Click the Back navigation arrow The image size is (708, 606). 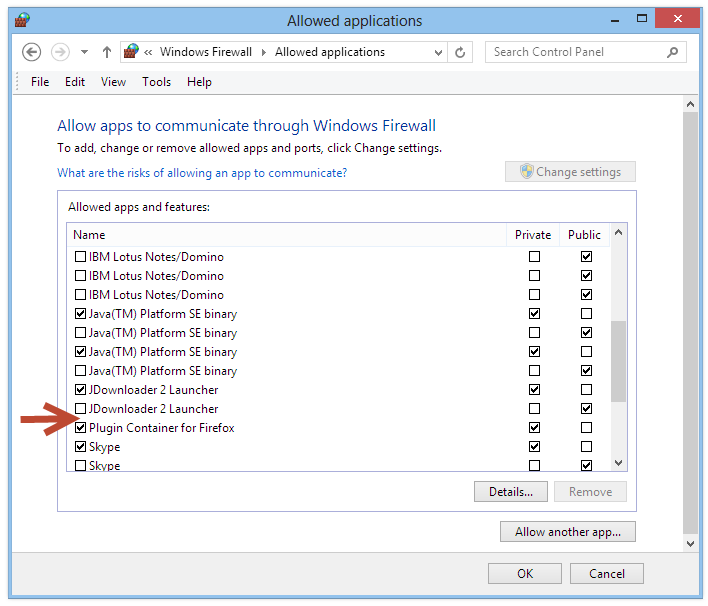tap(31, 52)
